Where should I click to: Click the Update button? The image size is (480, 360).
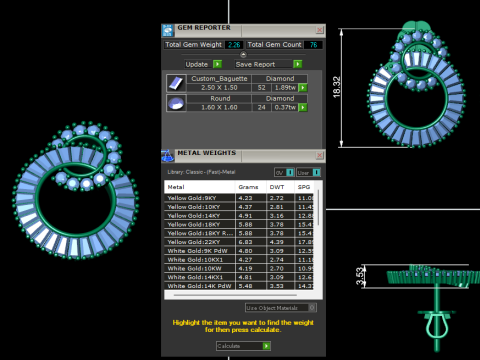[204, 64]
